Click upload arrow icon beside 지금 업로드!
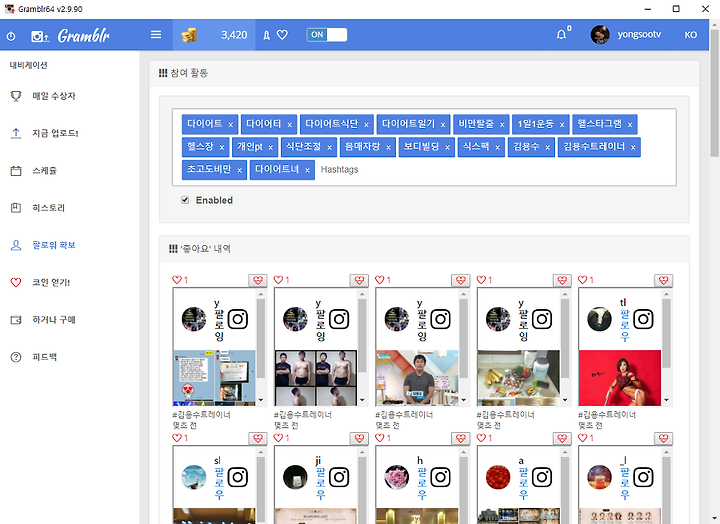Image resolution: width=720 pixels, height=524 pixels. click(x=16, y=133)
